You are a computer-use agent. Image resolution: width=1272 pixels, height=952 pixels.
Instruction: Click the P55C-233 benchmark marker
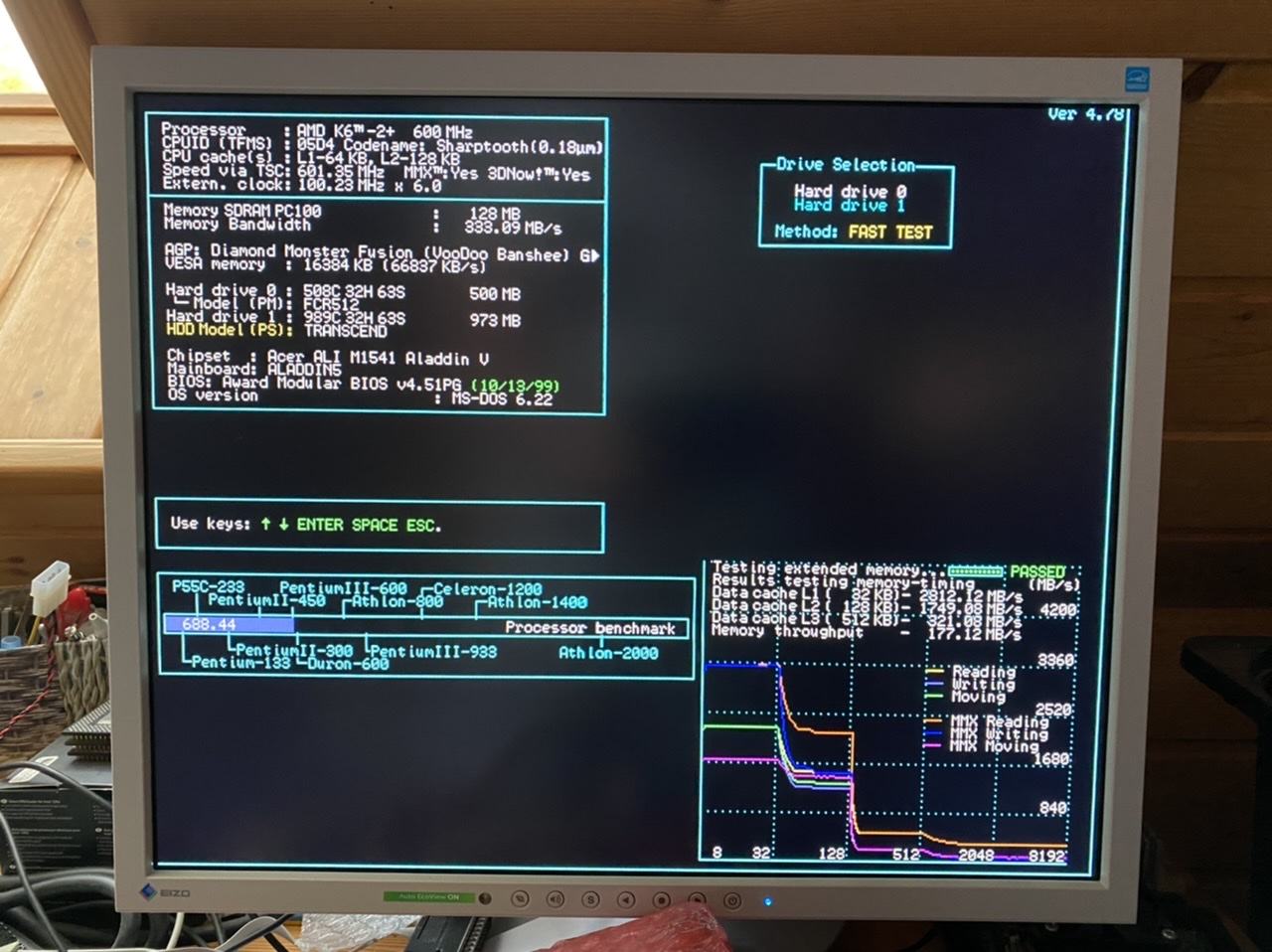208,586
